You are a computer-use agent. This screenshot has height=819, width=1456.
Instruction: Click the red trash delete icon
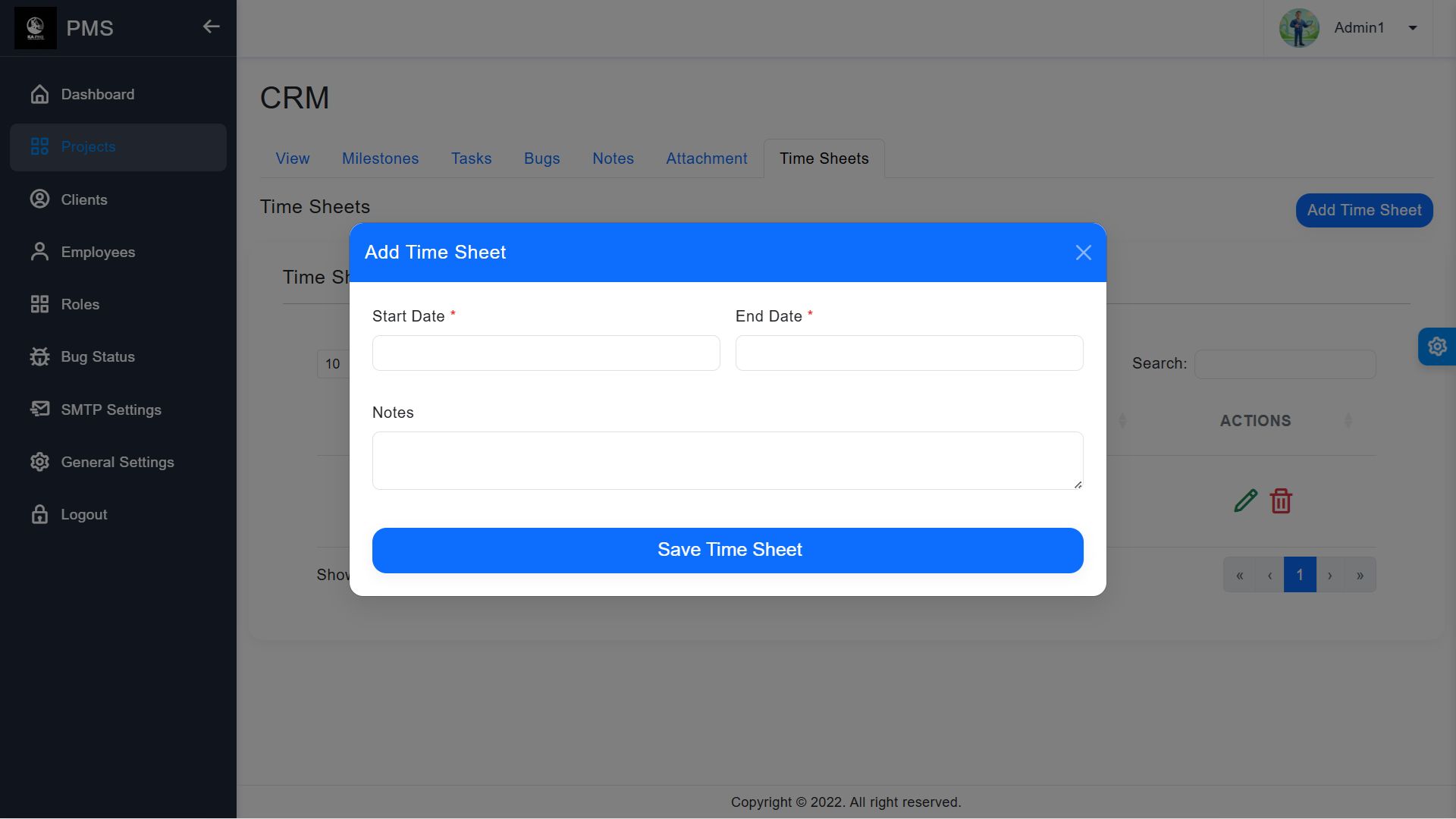tap(1281, 500)
